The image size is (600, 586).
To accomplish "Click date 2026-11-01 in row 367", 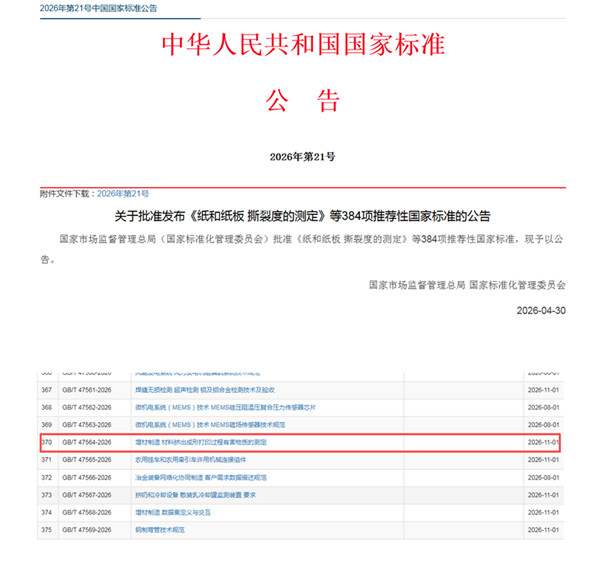I will (543, 390).
